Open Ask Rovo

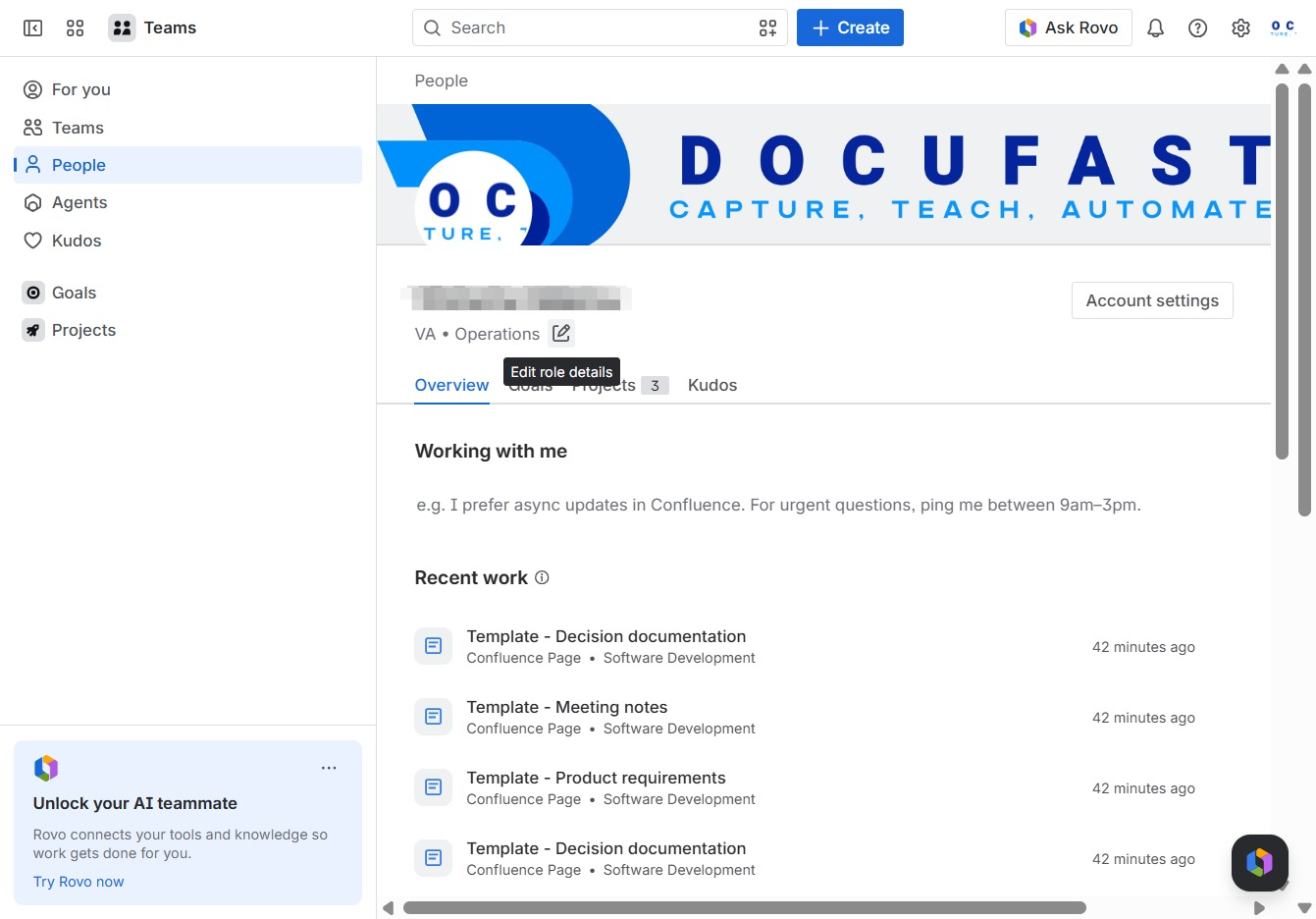[1068, 27]
